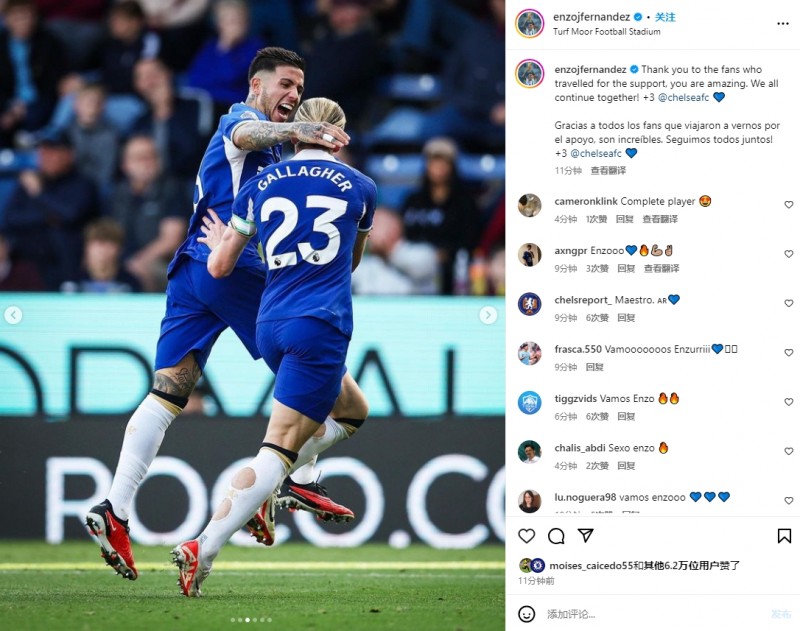Show translation of the caption (查看翻译)
The image size is (800, 631).
(608, 170)
